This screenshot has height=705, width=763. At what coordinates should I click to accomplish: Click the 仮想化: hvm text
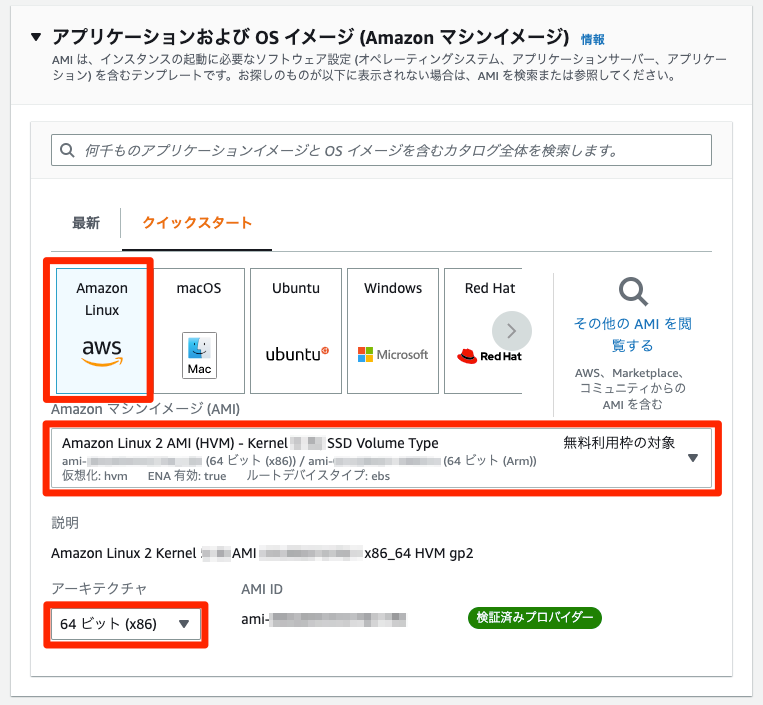coord(94,475)
